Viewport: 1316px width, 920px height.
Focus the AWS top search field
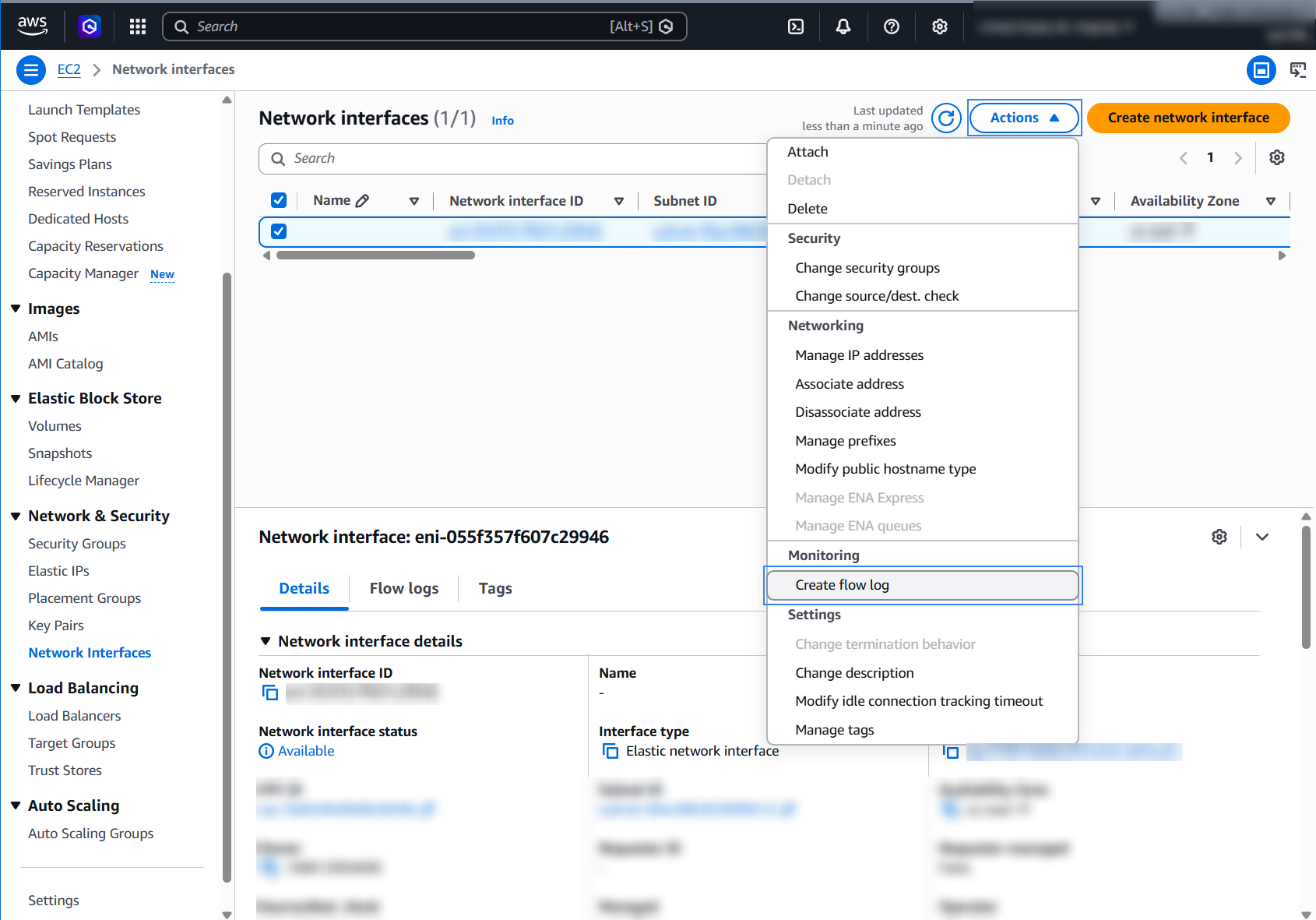(x=424, y=26)
